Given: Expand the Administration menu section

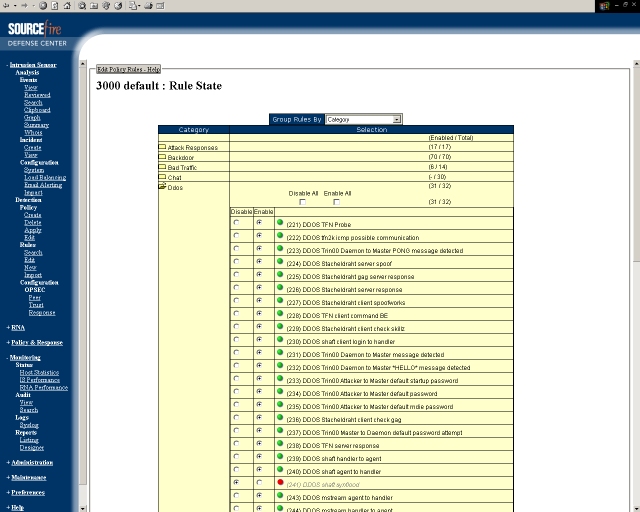Looking at the screenshot, I should pyautogui.click(x=30, y=463).
